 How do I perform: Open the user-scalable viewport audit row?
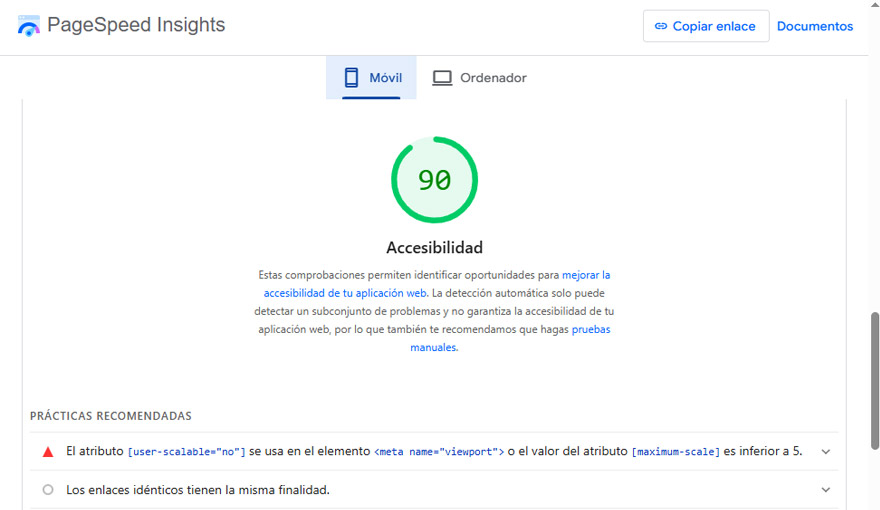[x=430, y=452]
